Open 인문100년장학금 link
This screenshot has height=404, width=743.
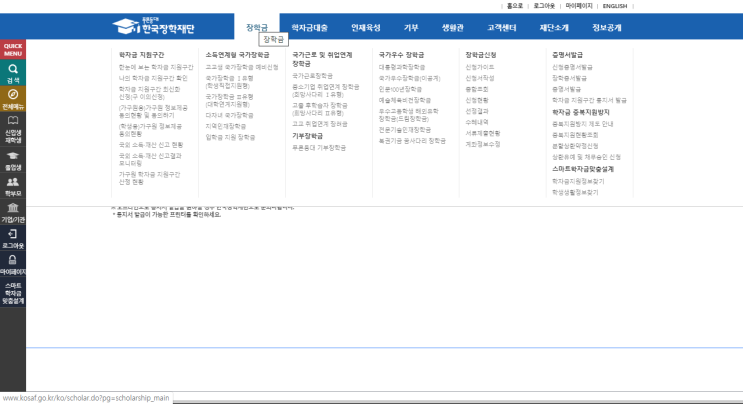400,89
